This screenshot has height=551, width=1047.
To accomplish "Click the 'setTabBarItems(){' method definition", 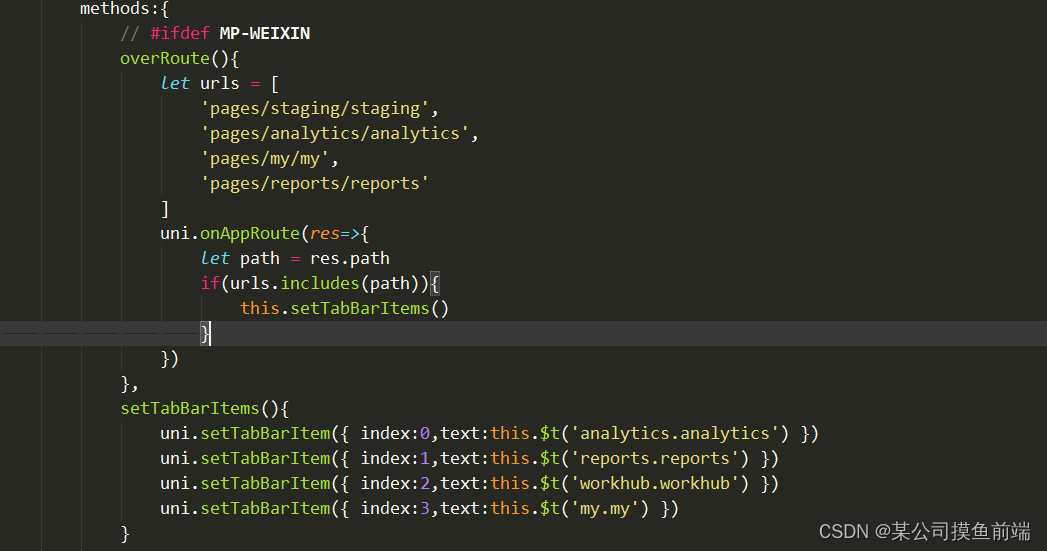I will [x=204, y=409].
